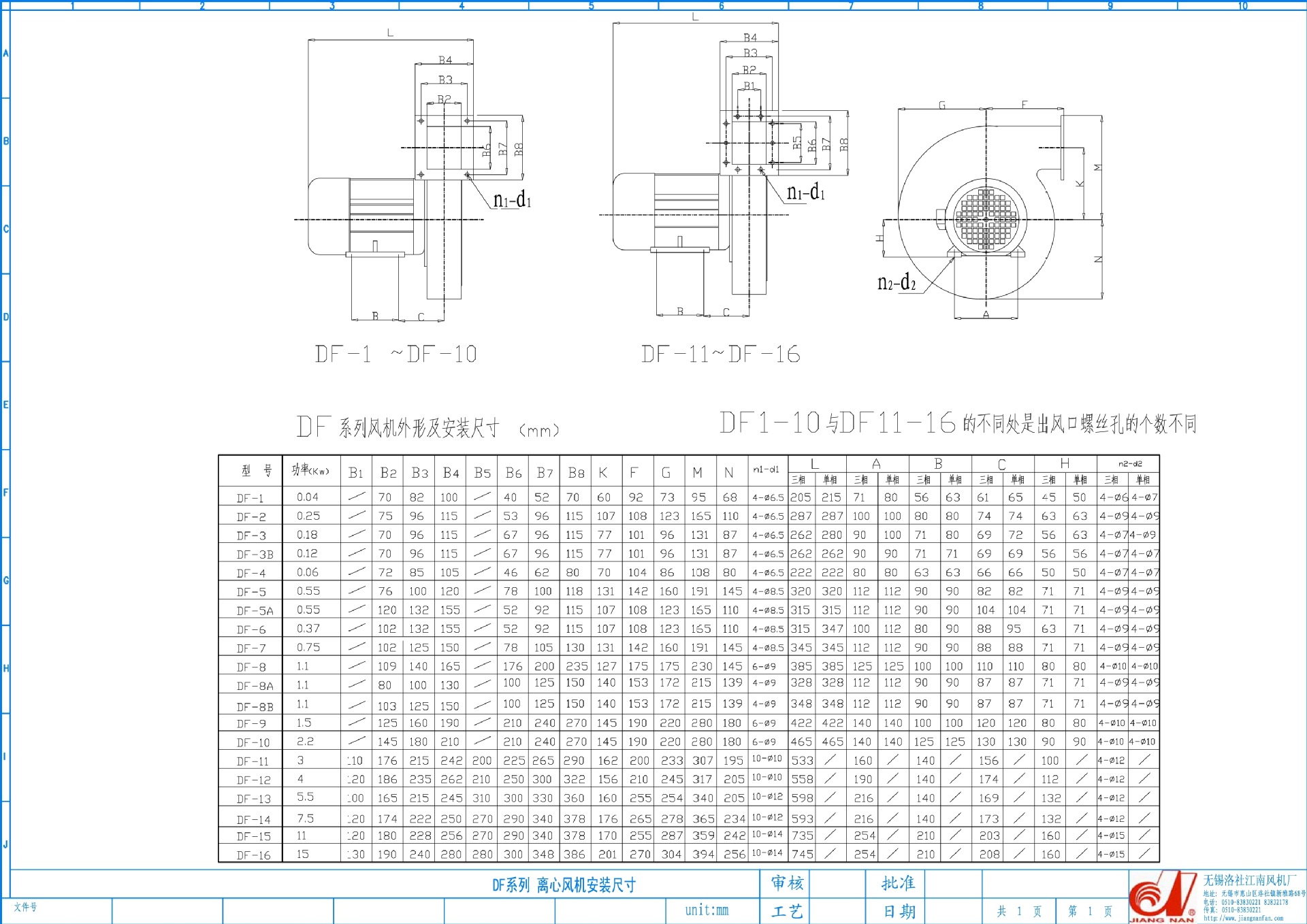Click the 'DF-3B' row label in the table

pyautogui.click(x=255, y=555)
